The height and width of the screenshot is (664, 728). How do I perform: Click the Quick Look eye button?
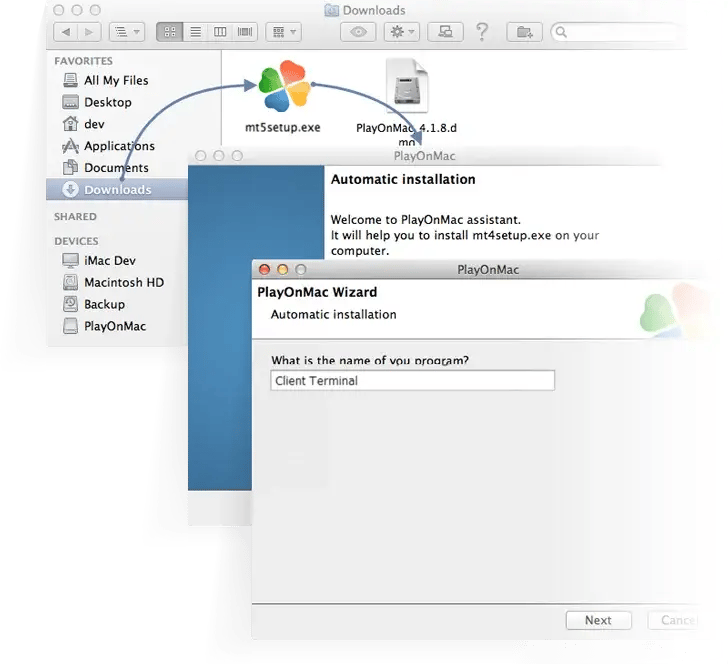tap(358, 32)
